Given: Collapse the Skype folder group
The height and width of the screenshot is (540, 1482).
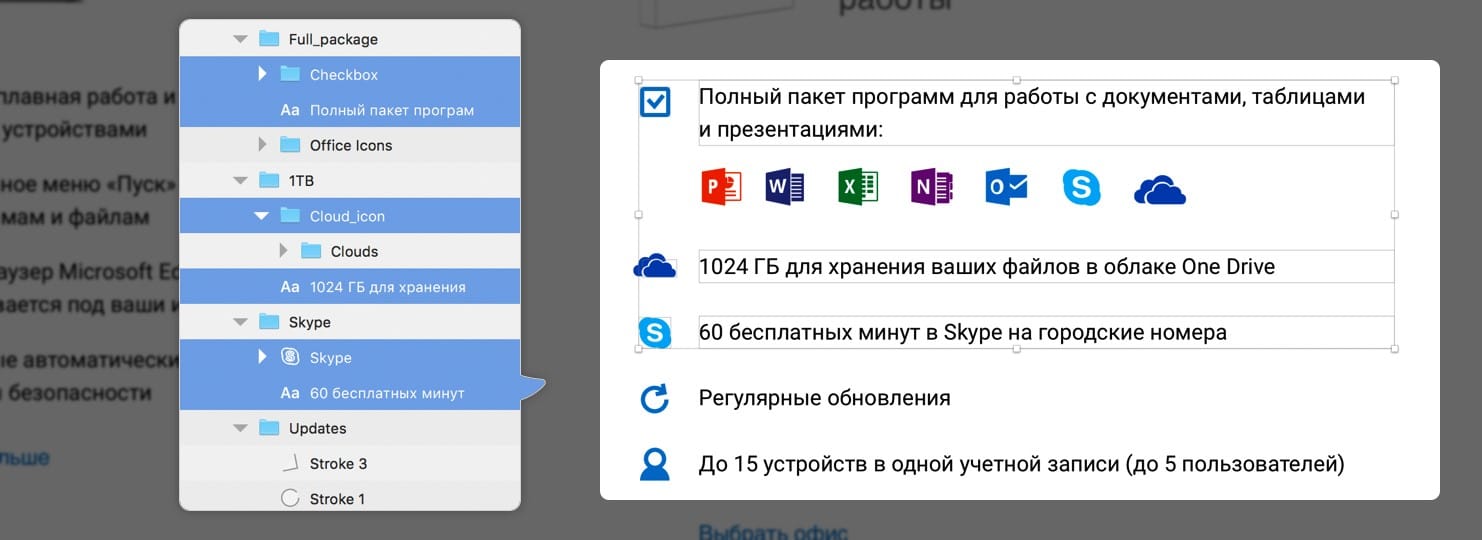Looking at the screenshot, I should coord(239,322).
